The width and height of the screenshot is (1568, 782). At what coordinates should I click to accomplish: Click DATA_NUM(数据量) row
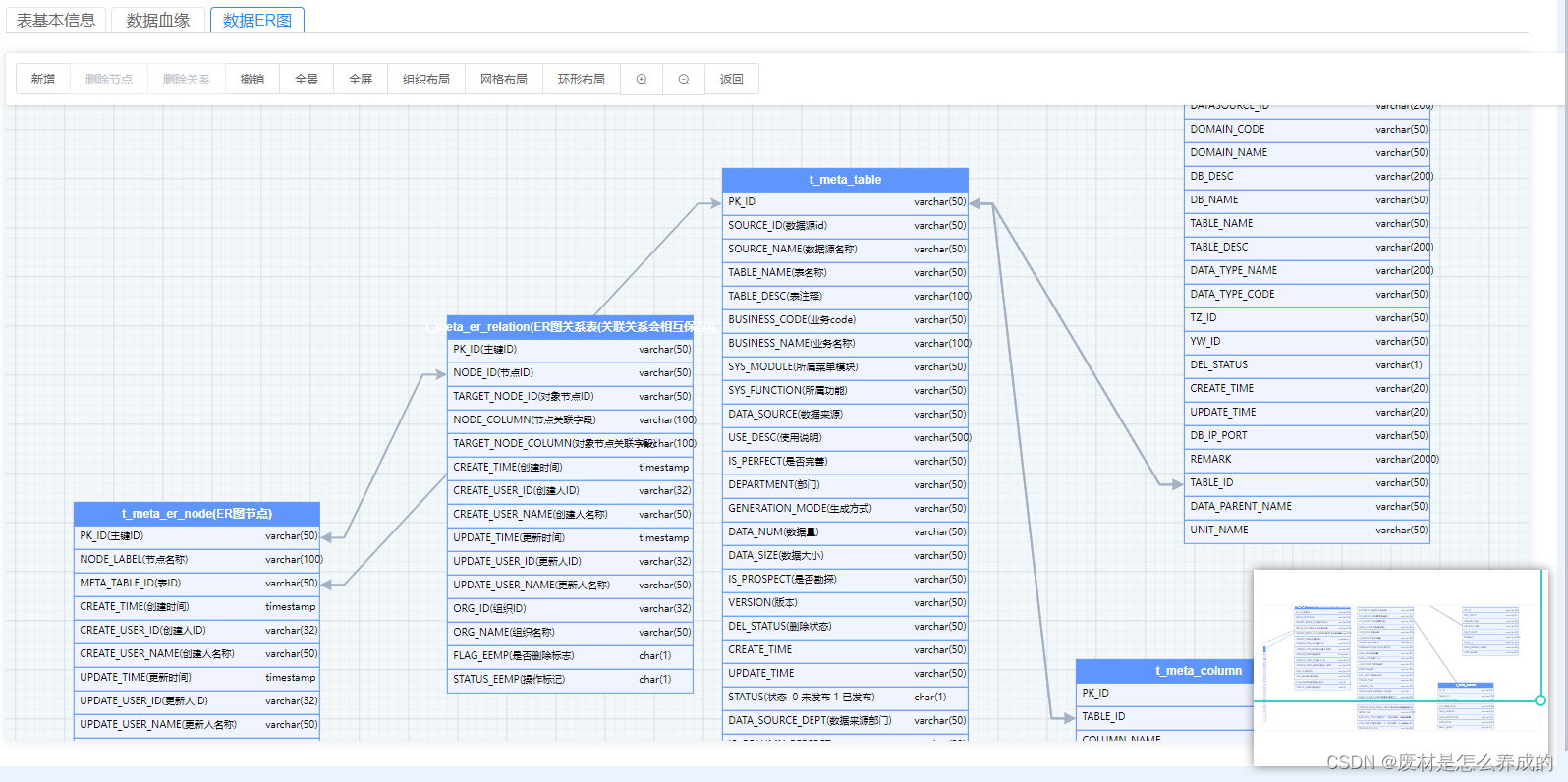845,532
